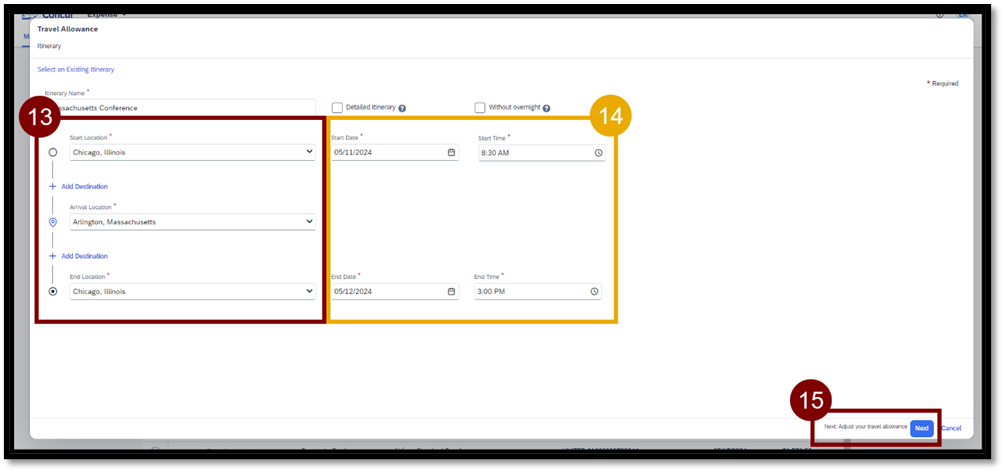1004x472 pixels.
Task: Check the Without overnight checkbox
Action: point(480,108)
